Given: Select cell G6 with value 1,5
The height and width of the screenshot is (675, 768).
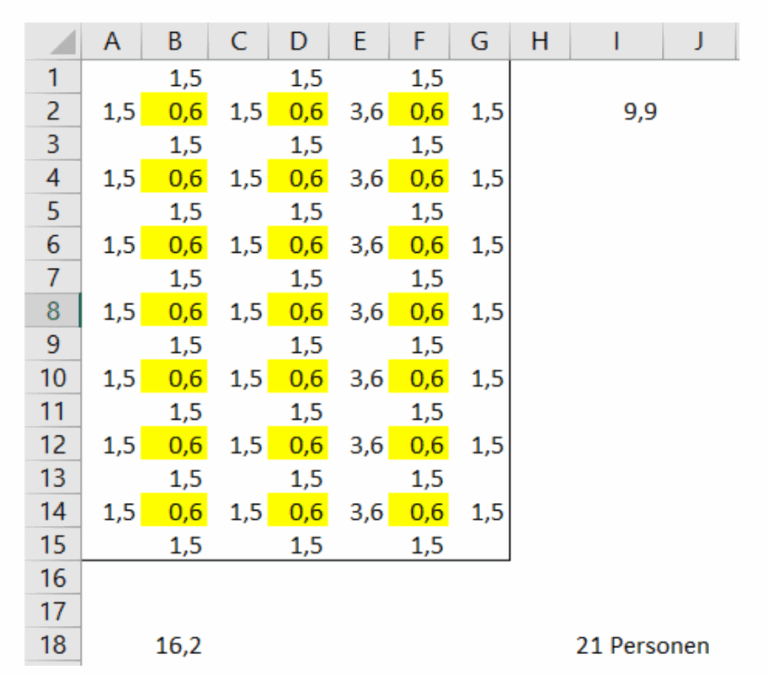Looking at the screenshot, I should point(480,245).
